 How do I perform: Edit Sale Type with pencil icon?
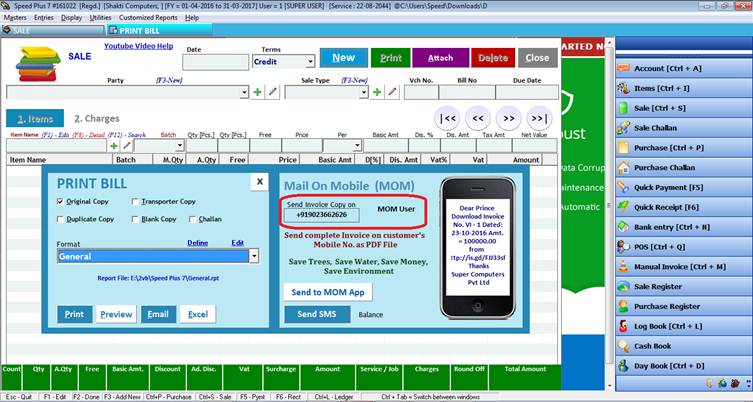click(393, 92)
